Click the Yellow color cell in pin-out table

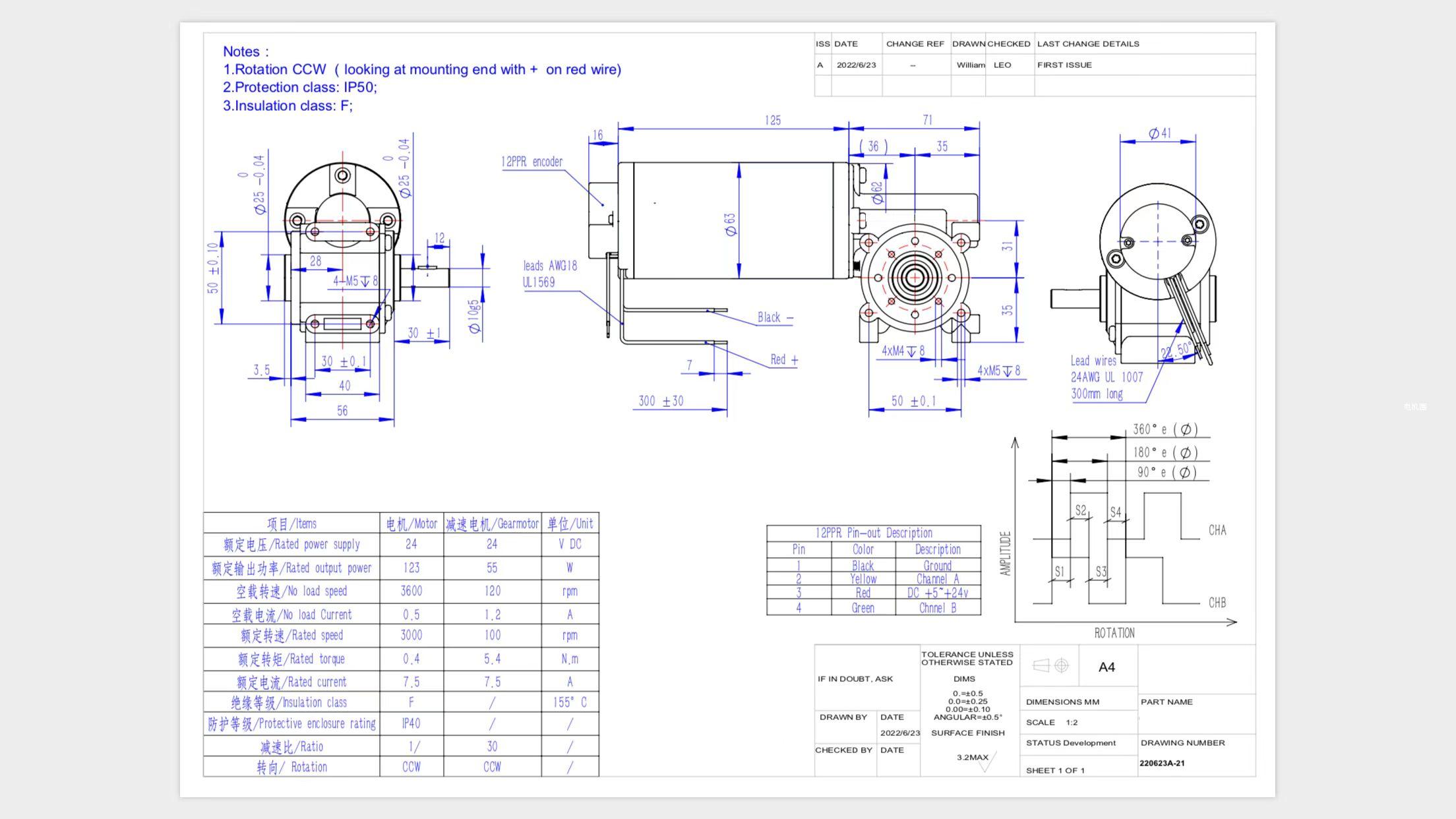[x=863, y=579]
